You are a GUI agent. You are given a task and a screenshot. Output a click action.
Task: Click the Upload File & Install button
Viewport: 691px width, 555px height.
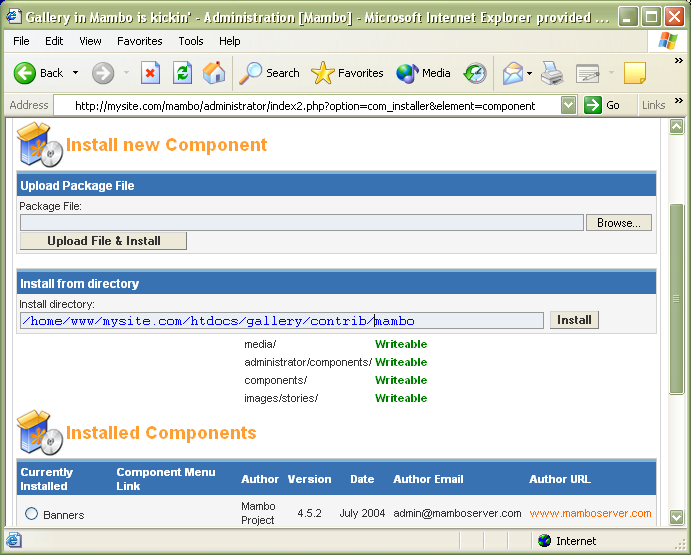tap(103, 241)
